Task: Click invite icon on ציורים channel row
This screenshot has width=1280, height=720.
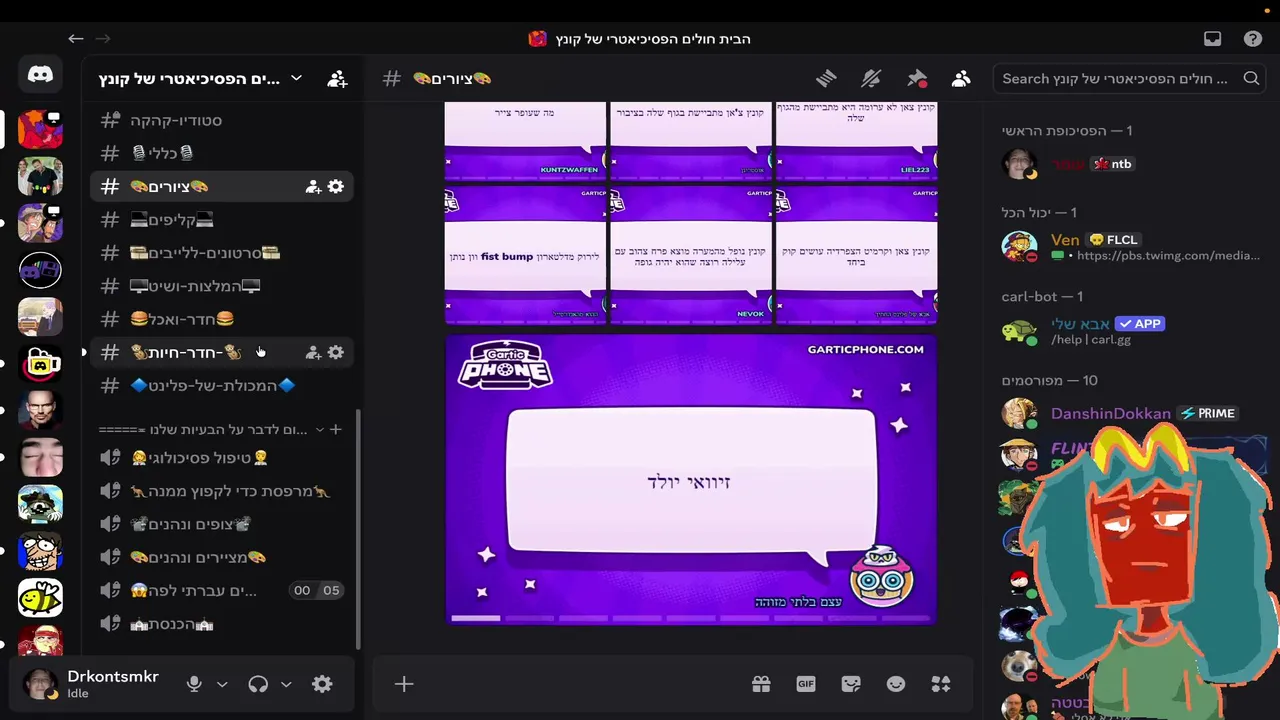Action: point(313,186)
